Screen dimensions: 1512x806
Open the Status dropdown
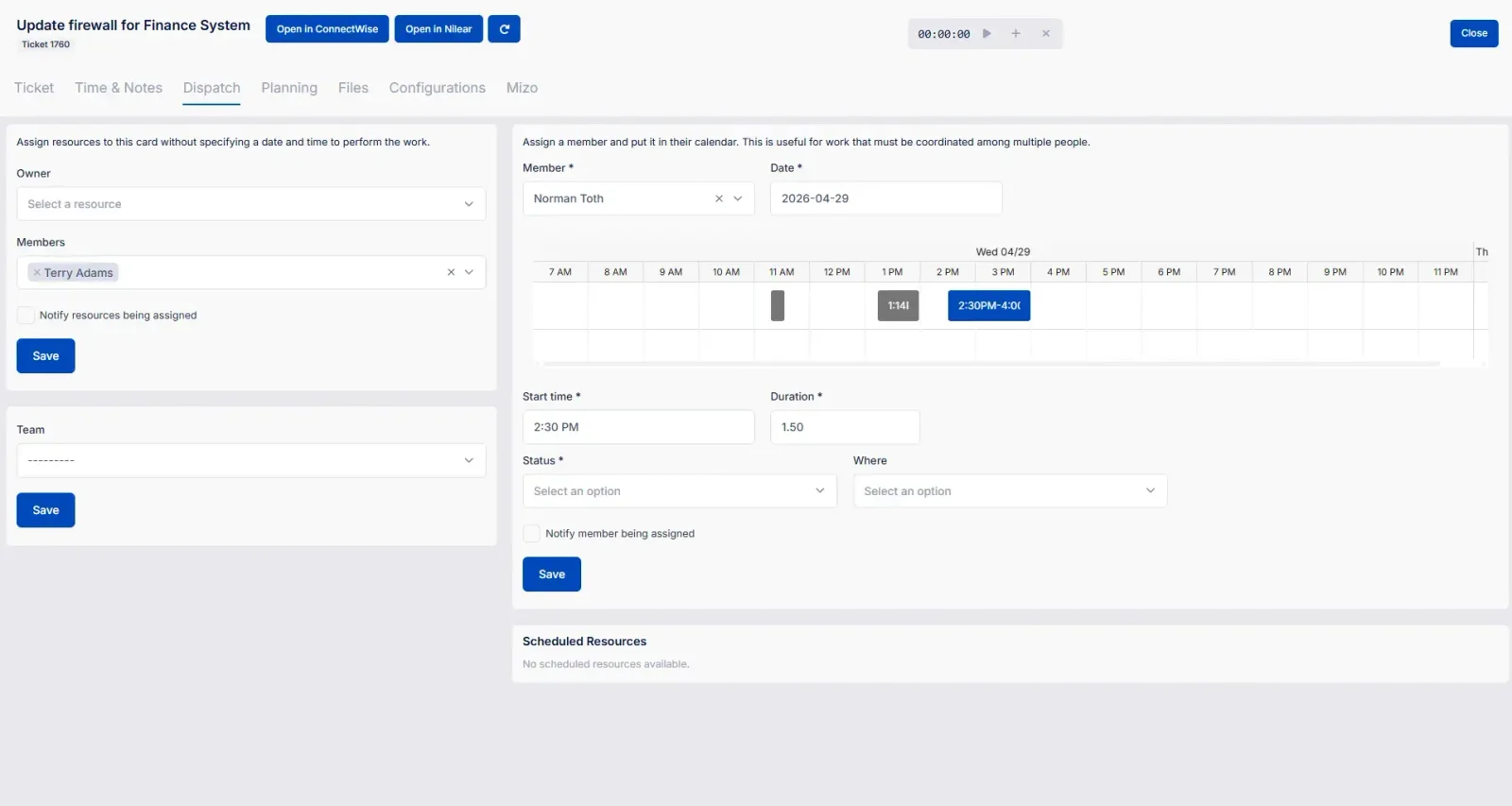point(679,491)
